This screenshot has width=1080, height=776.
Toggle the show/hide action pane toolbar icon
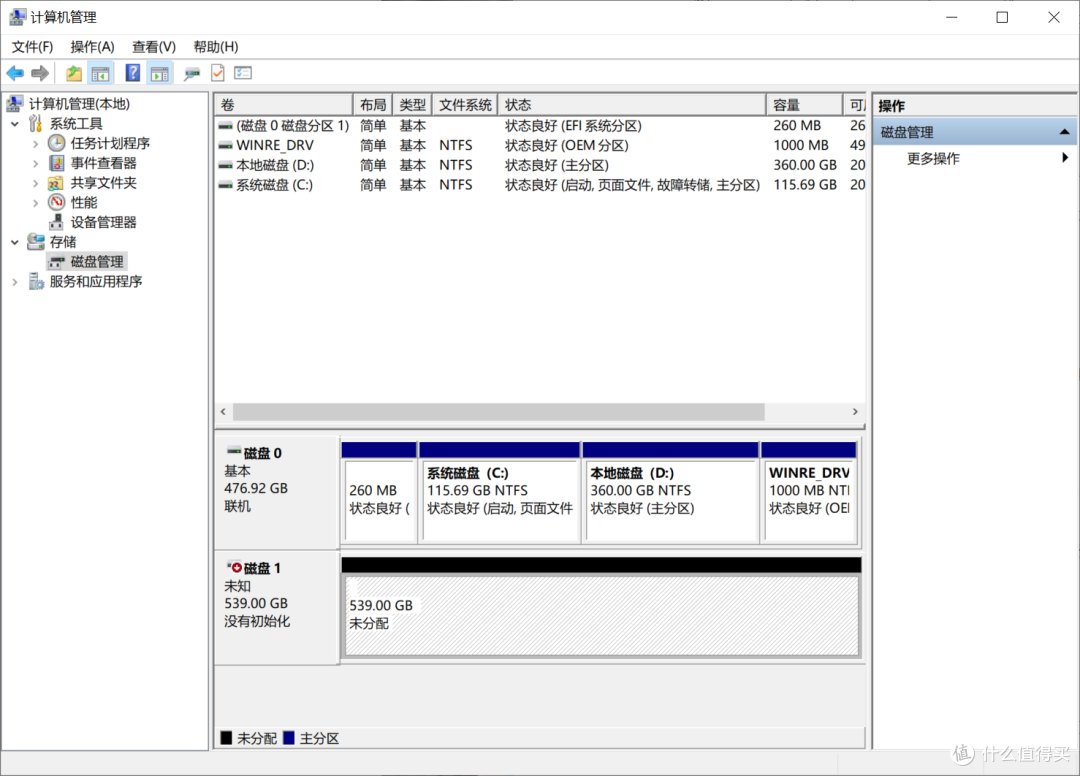click(160, 73)
